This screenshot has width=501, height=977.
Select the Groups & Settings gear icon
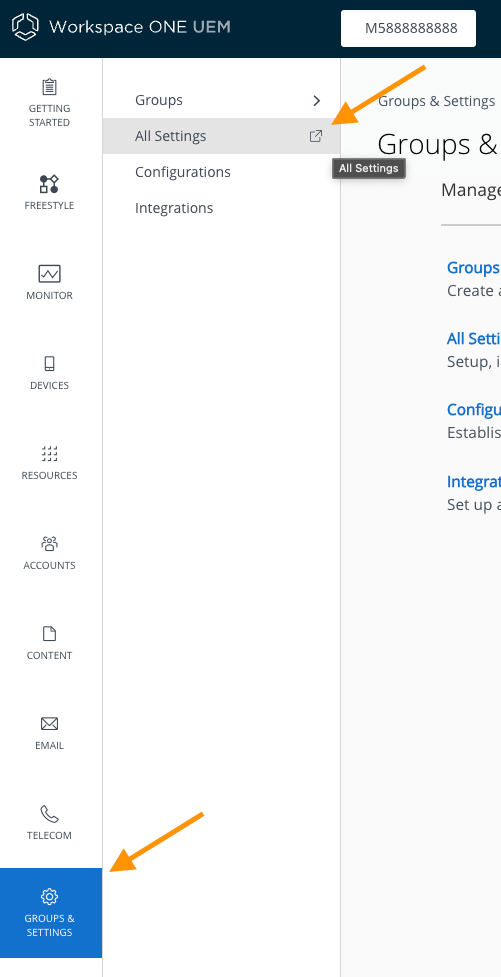pos(49,897)
